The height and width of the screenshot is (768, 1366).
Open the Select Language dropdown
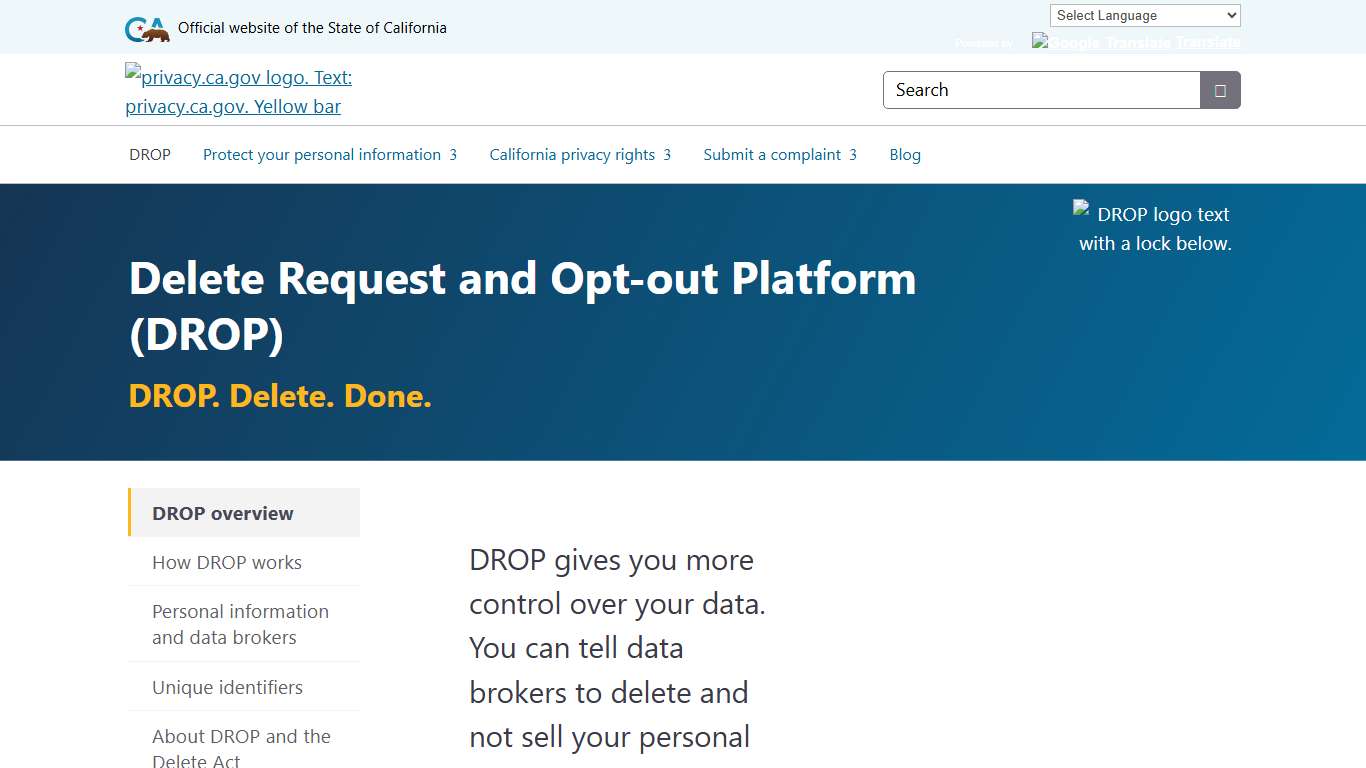(x=1143, y=15)
